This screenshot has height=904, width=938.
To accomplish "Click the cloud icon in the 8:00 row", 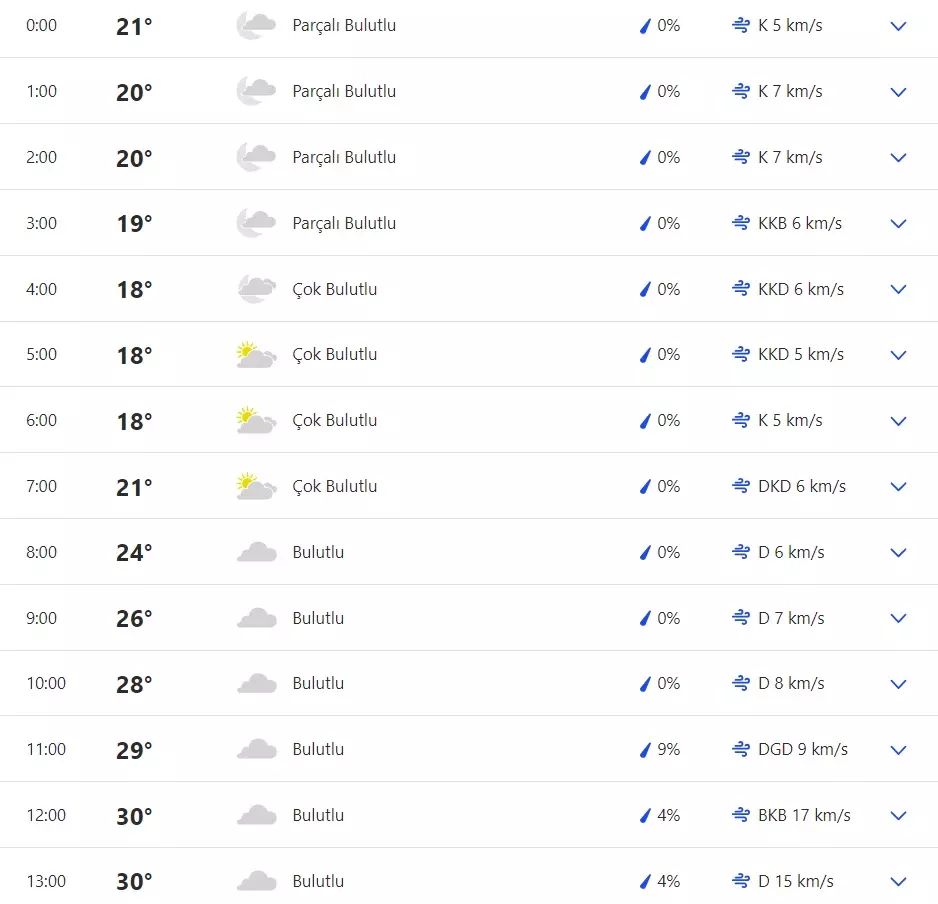I will coord(256,552).
